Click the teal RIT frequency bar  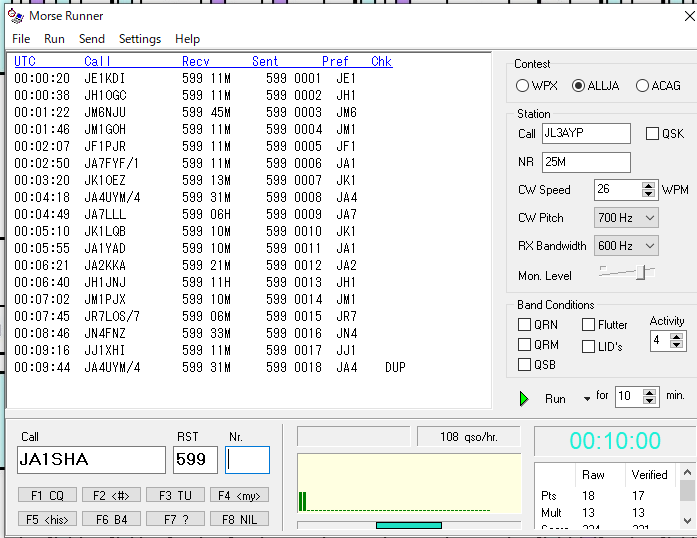click(409, 525)
